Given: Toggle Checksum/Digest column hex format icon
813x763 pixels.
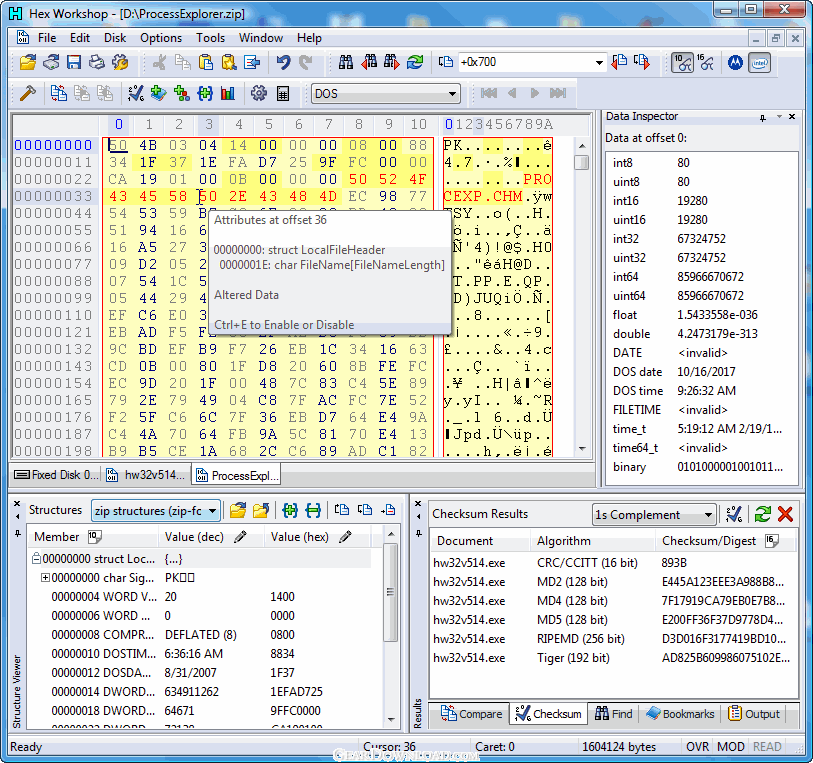Looking at the screenshot, I should [x=772, y=541].
